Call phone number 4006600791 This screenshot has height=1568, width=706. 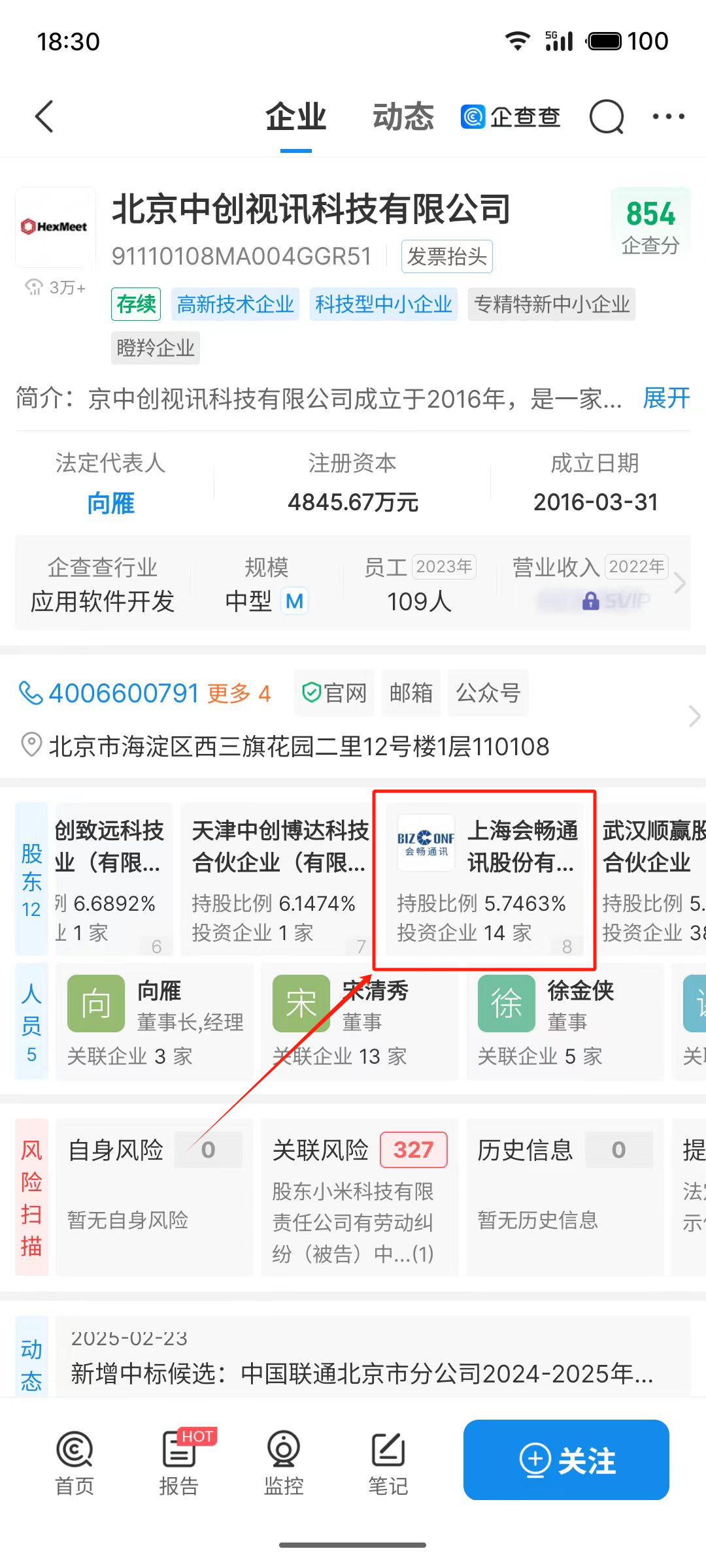pyautogui.click(x=124, y=693)
